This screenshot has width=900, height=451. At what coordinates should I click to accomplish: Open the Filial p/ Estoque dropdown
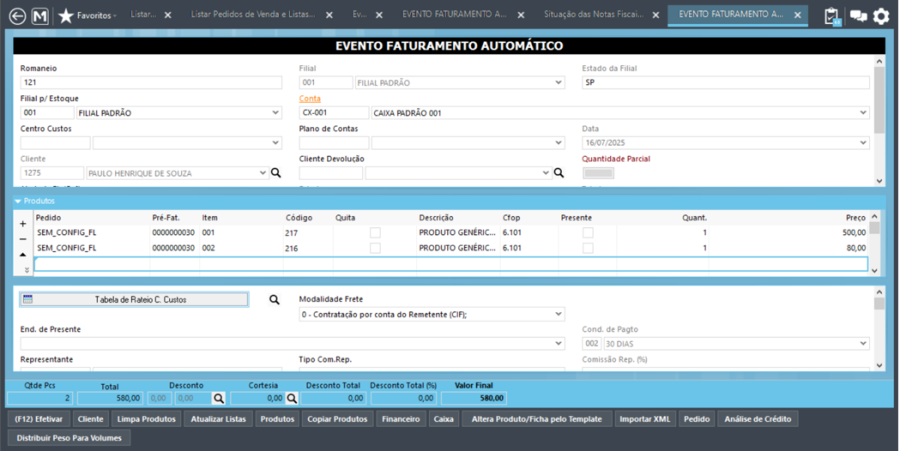pyautogui.click(x=275, y=113)
